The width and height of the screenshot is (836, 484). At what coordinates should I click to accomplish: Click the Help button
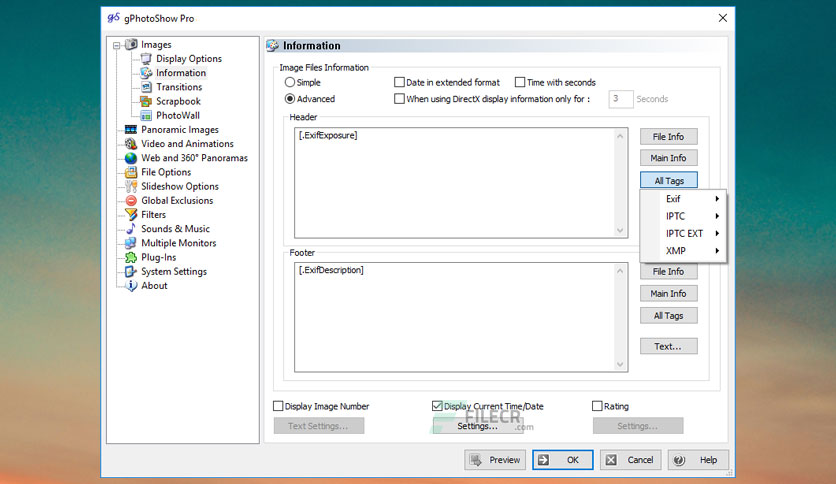point(698,459)
